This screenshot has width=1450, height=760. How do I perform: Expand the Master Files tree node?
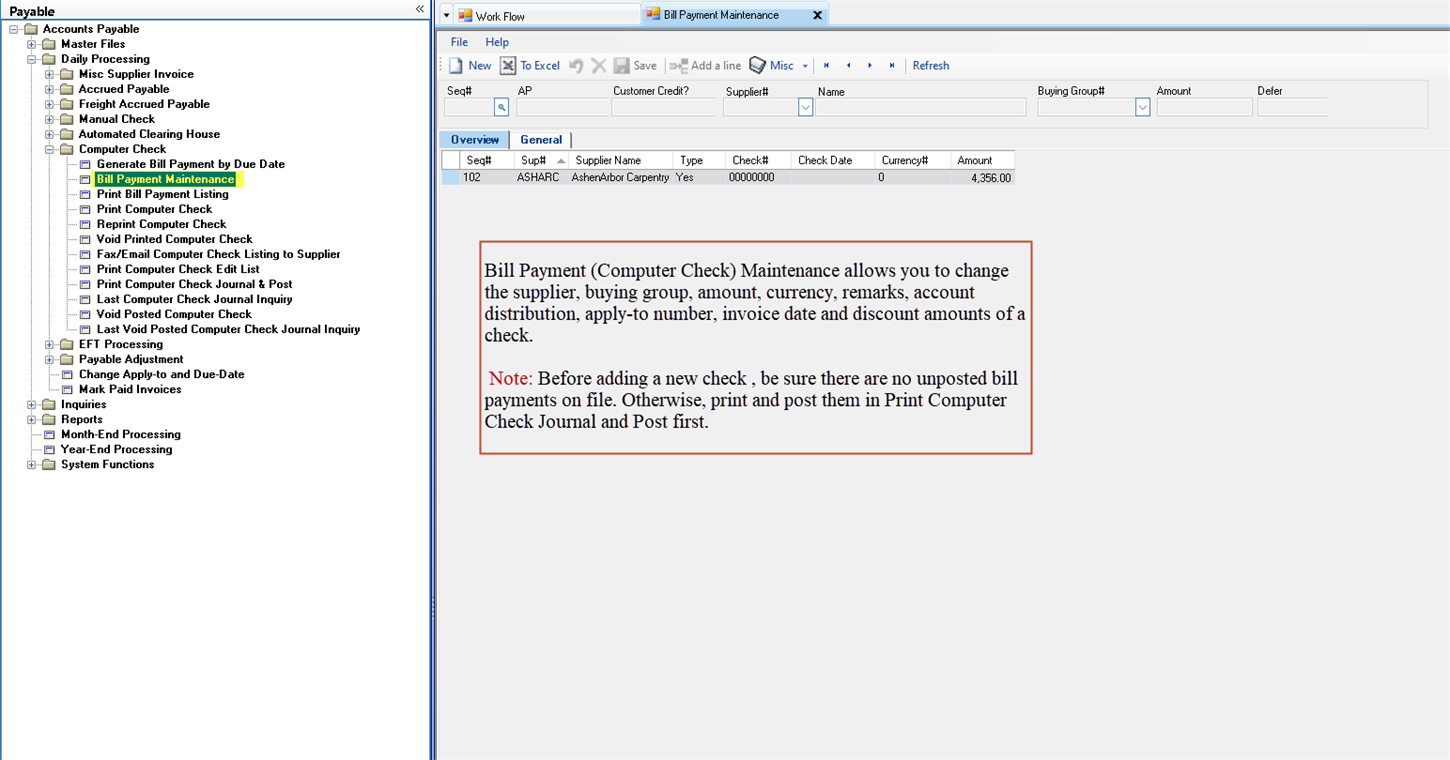tap(32, 45)
